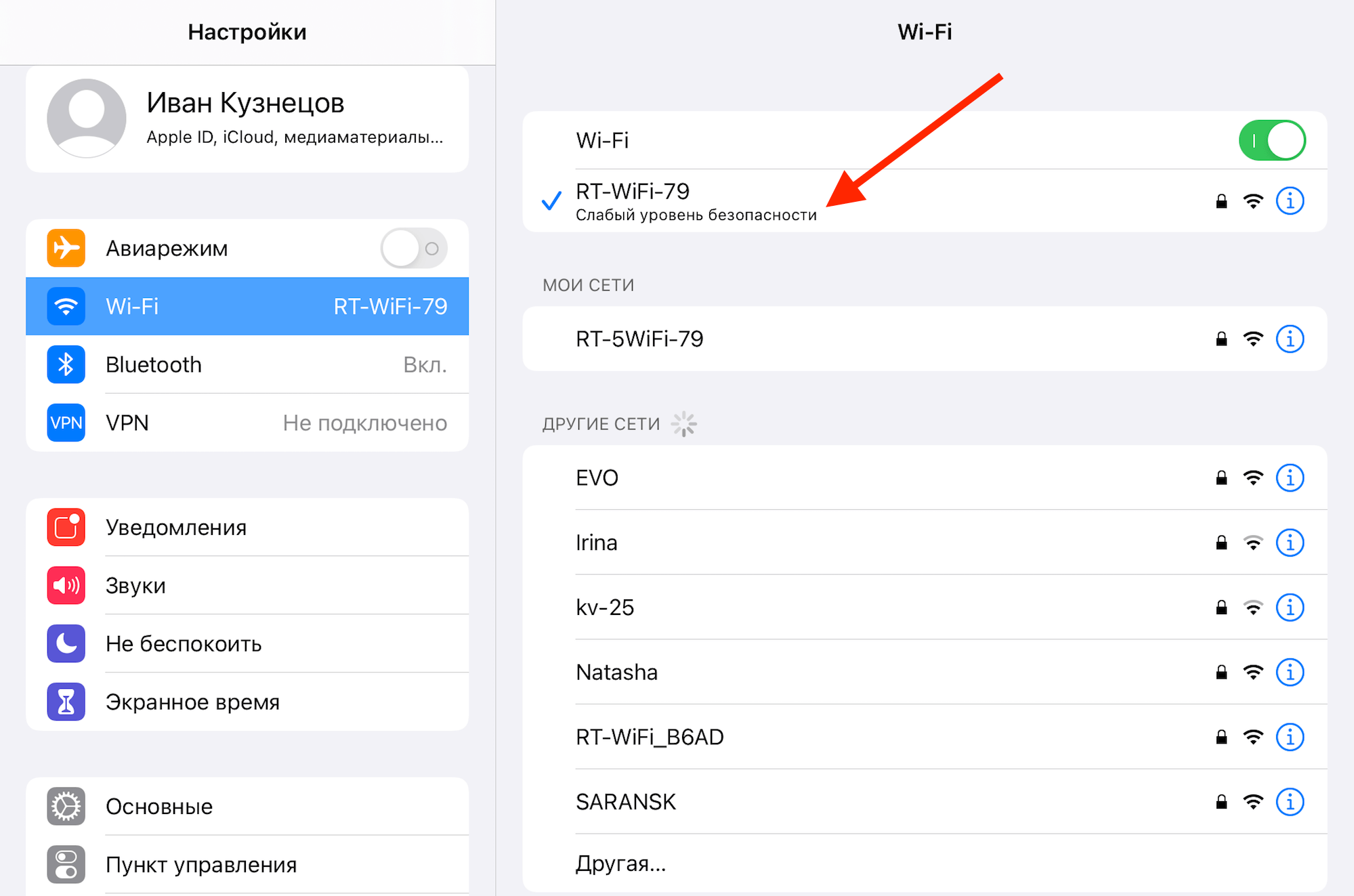1354x896 pixels.
Task: Enable the Авиарежим toggle
Action: point(413,249)
